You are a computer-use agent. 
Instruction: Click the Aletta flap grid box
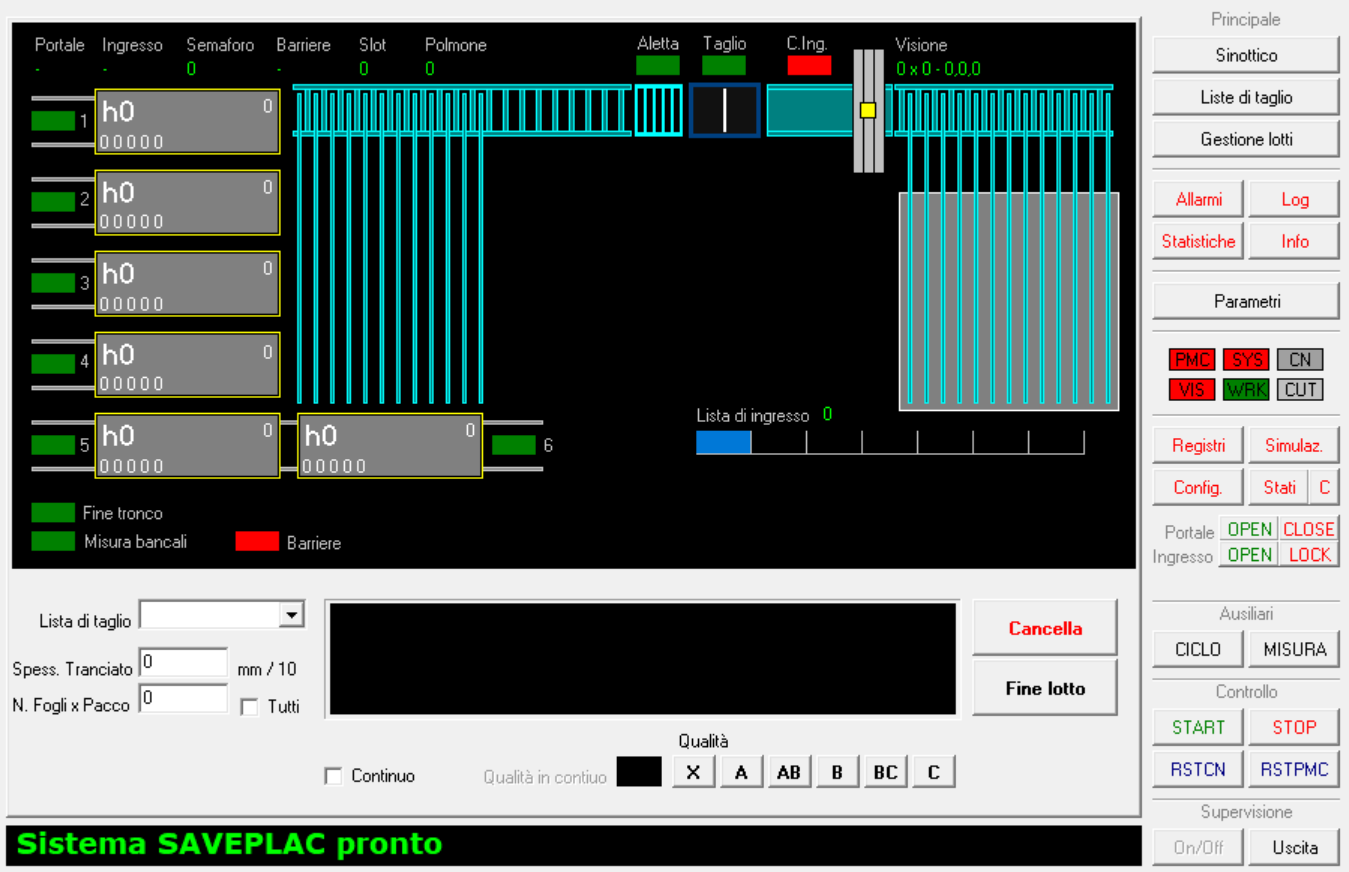click(x=658, y=110)
